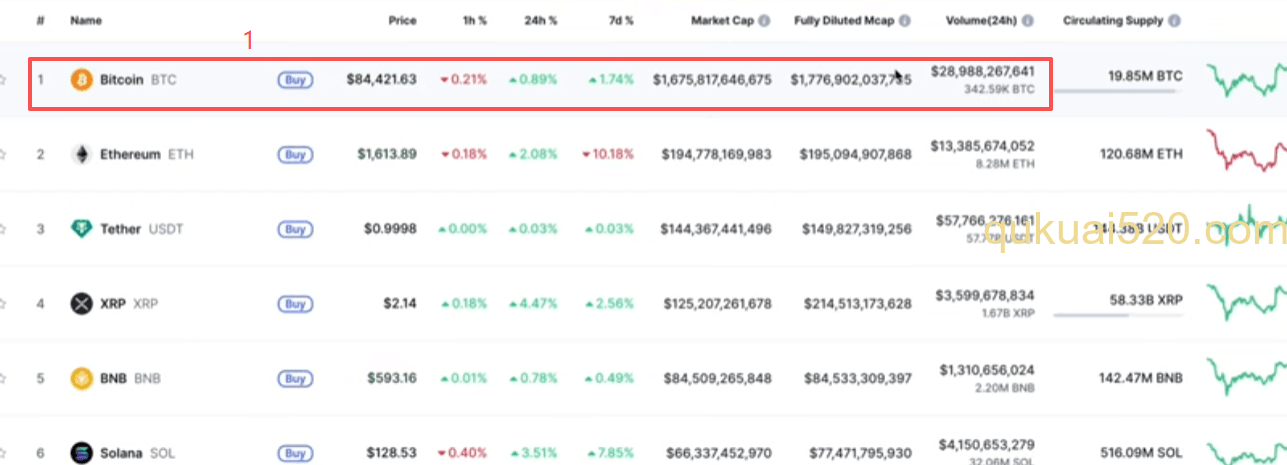This screenshot has width=1287, height=465.
Task: Sort by the Market Cap column header
Action: click(x=722, y=20)
